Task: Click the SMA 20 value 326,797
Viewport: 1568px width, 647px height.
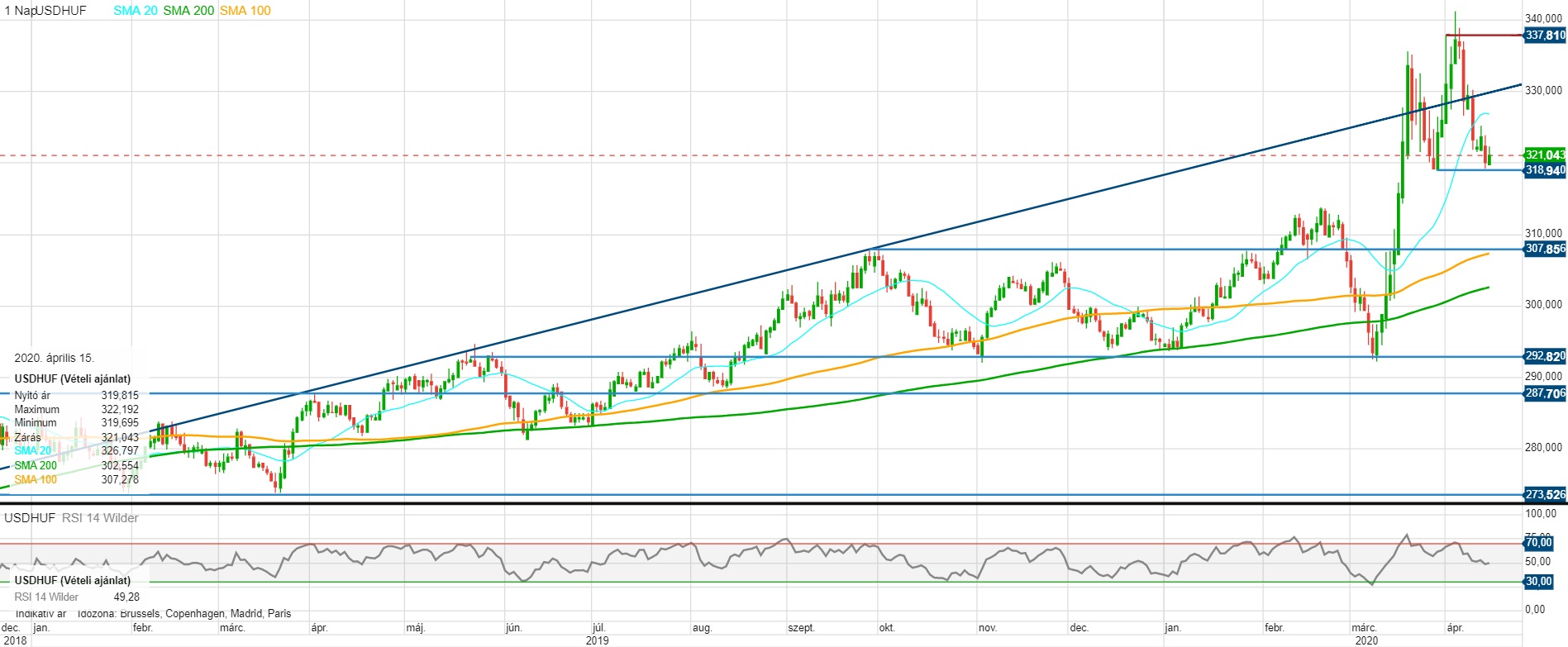Action: (120, 450)
